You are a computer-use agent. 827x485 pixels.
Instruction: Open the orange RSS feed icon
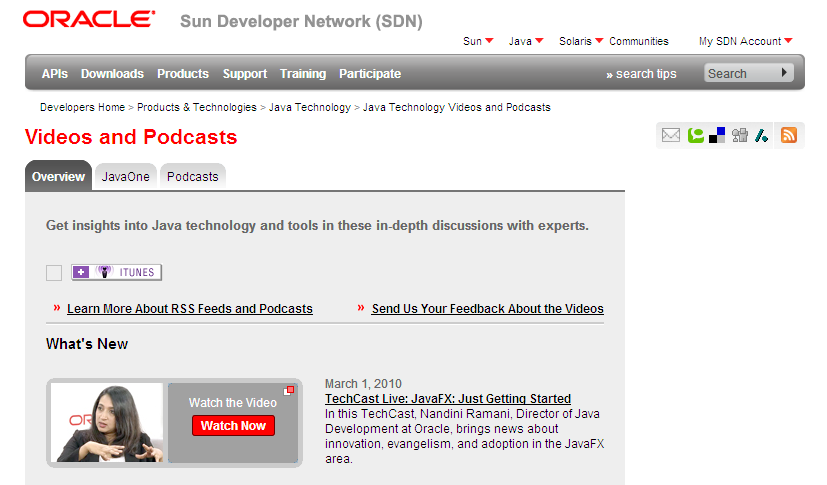[789, 135]
